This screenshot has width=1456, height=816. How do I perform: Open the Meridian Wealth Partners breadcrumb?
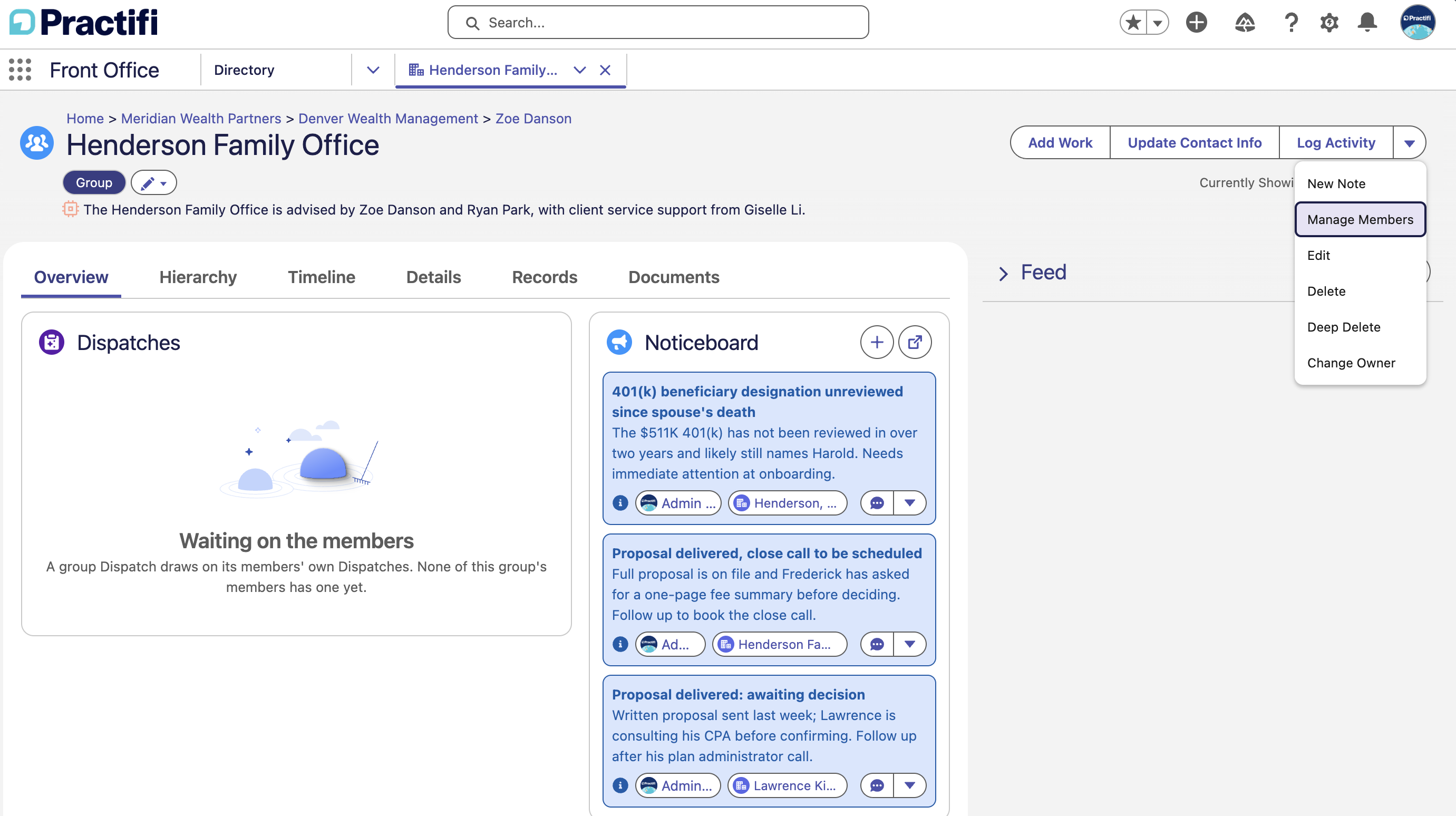[201, 119]
